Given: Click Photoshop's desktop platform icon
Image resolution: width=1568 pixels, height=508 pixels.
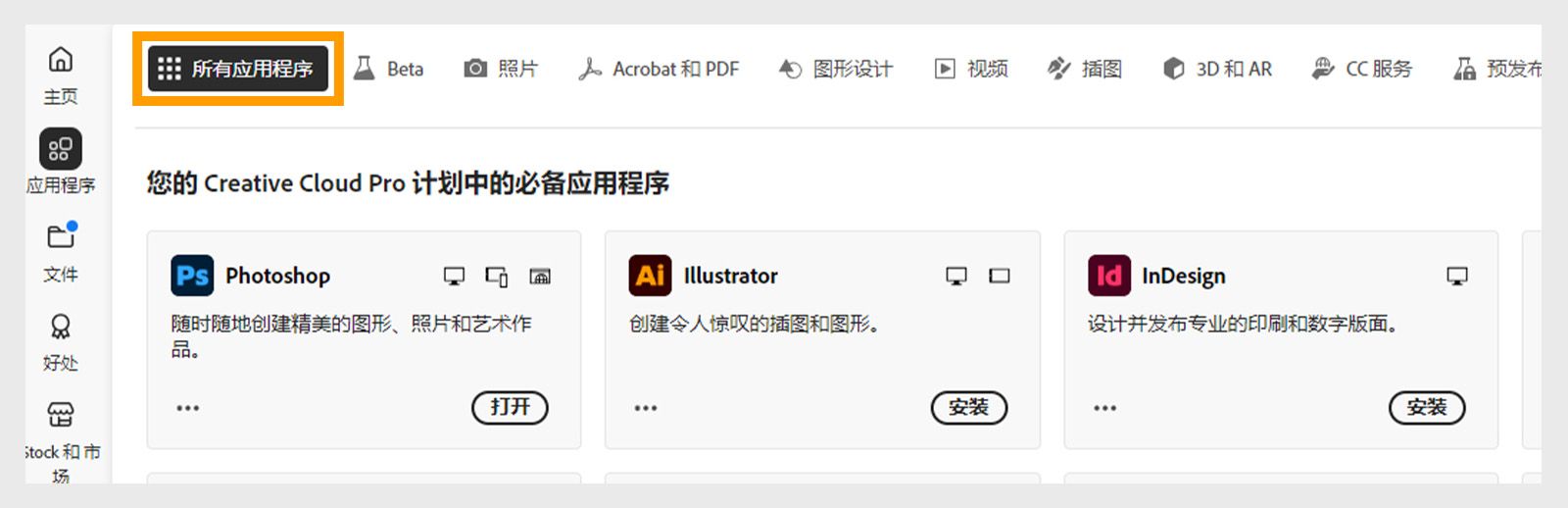Looking at the screenshot, I should point(454,277).
